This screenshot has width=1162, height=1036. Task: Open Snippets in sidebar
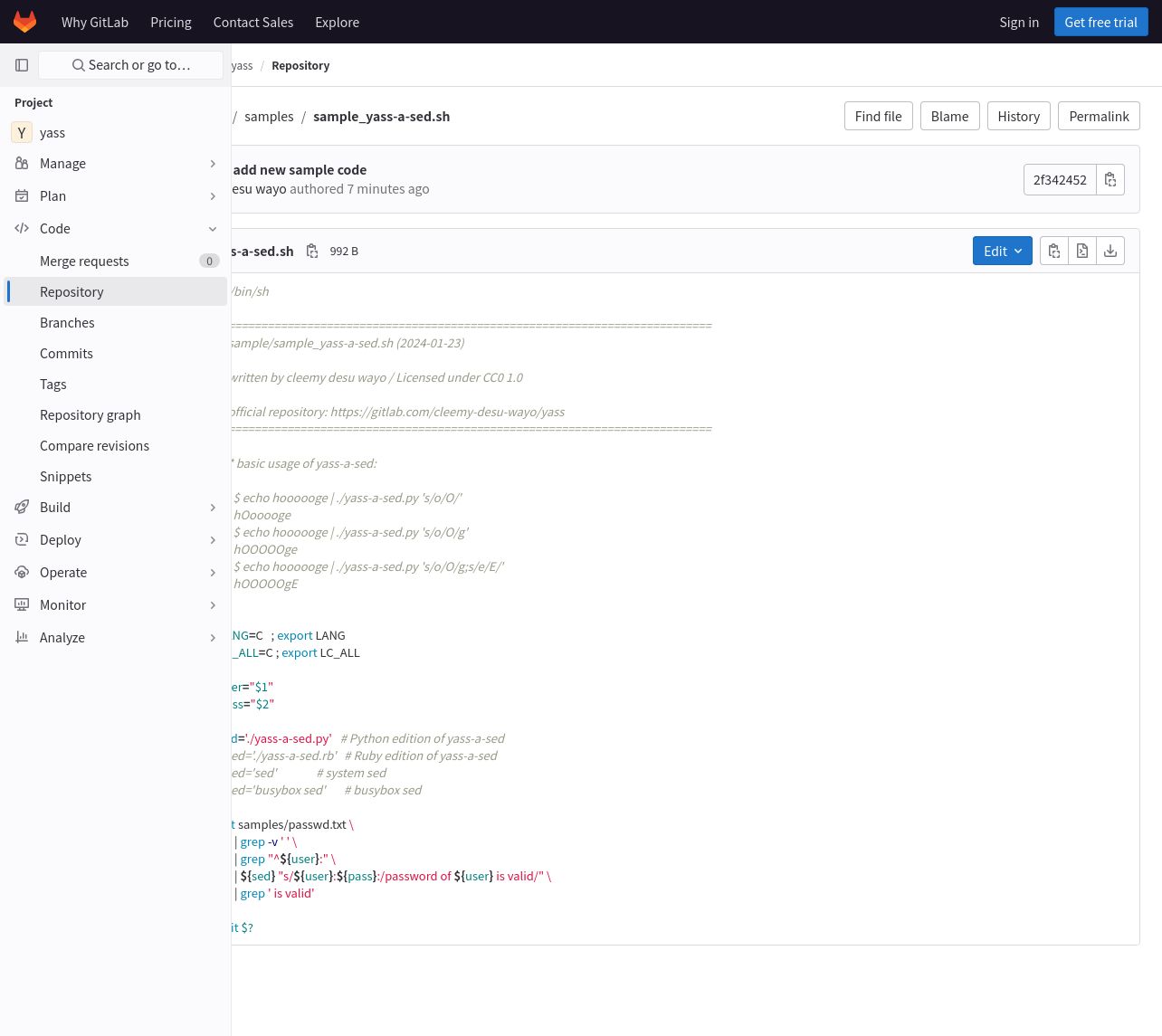tap(116, 477)
